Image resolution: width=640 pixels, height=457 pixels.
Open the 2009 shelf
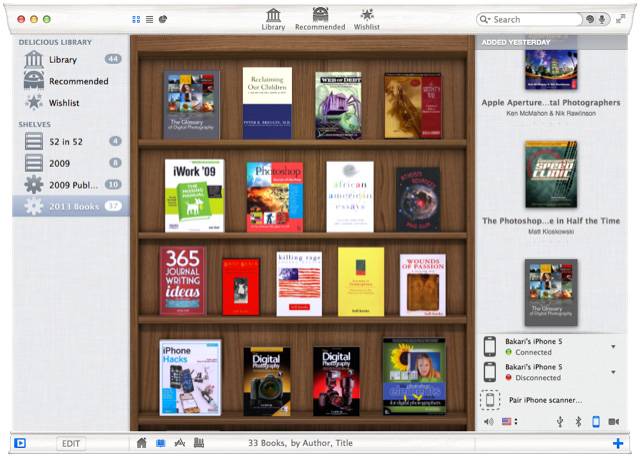(x=71, y=163)
